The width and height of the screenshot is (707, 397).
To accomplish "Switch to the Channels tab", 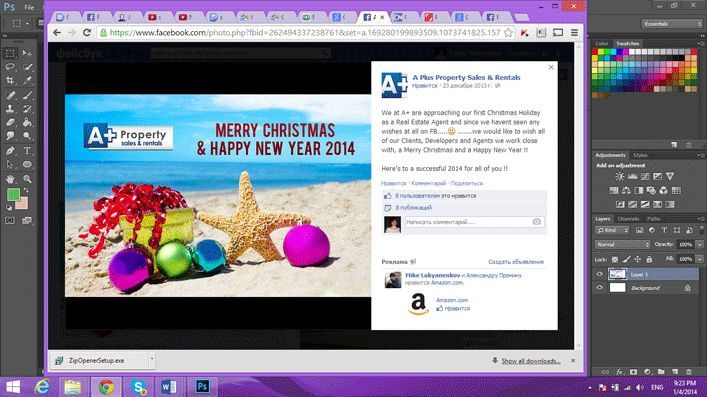I will pyautogui.click(x=629, y=219).
